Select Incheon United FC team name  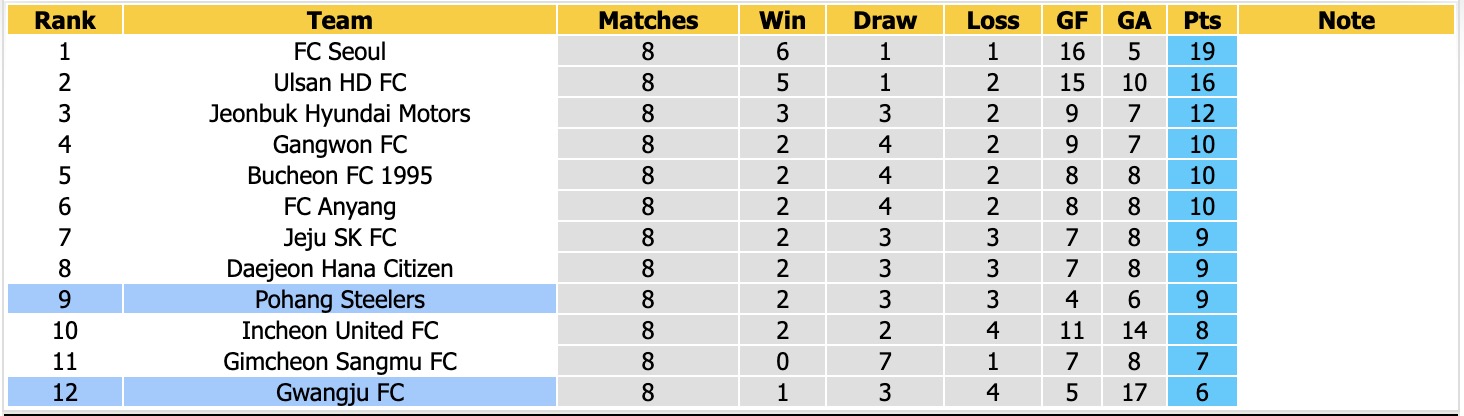340,330
